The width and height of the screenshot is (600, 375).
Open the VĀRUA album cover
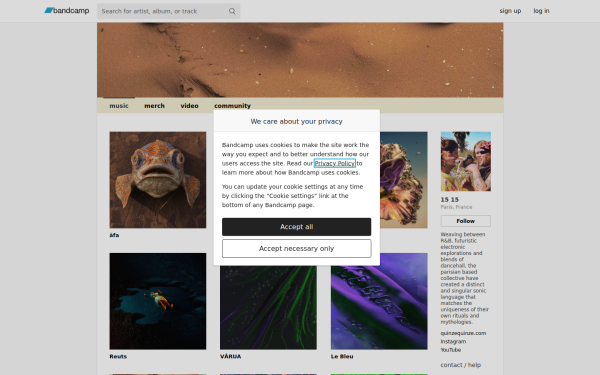268,308
